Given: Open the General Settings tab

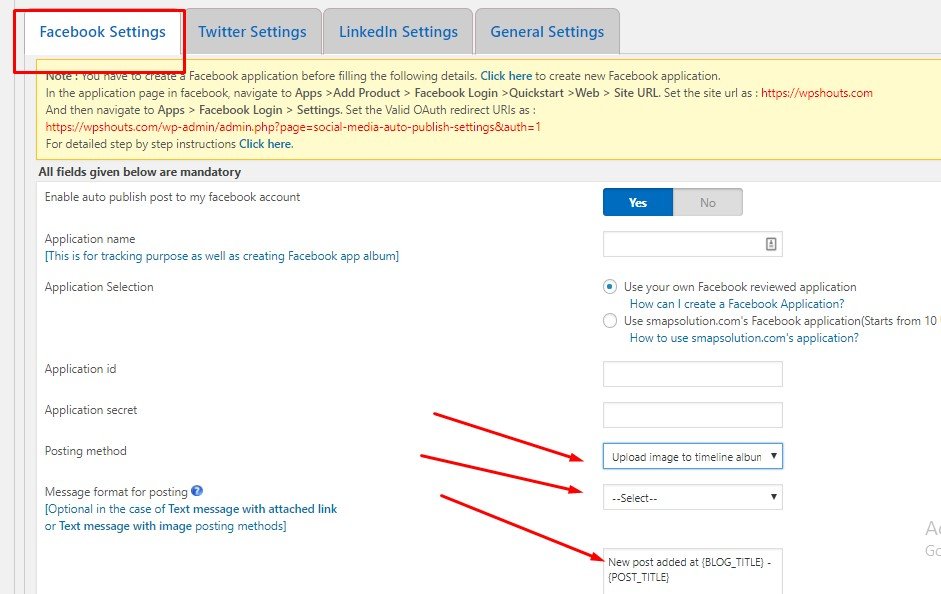Looking at the screenshot, I should (x=547, y=32).
